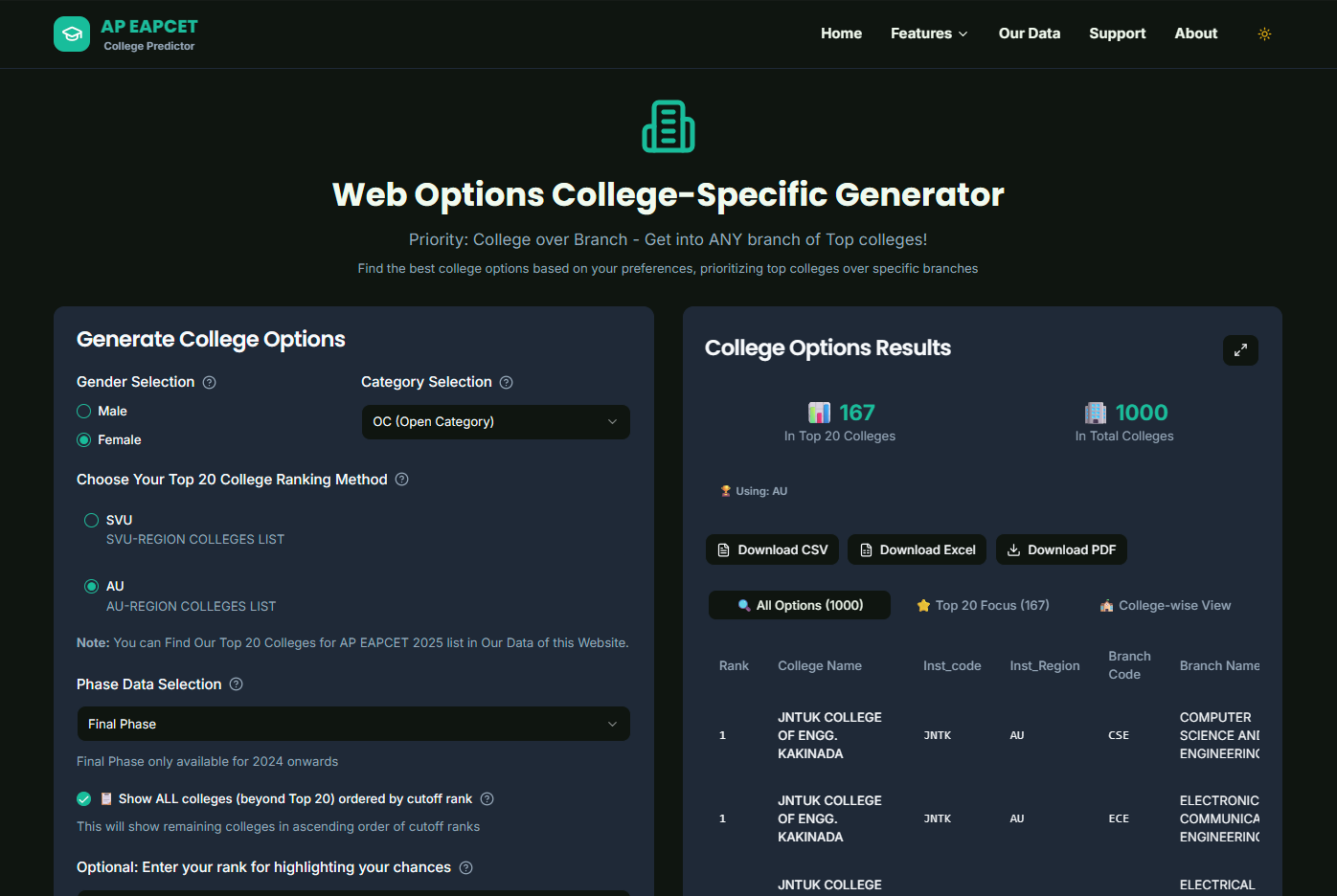Expand results using the fullscreen arrows icon
This screenshot has width=1337, height=896.
(x=1240, y=350)
